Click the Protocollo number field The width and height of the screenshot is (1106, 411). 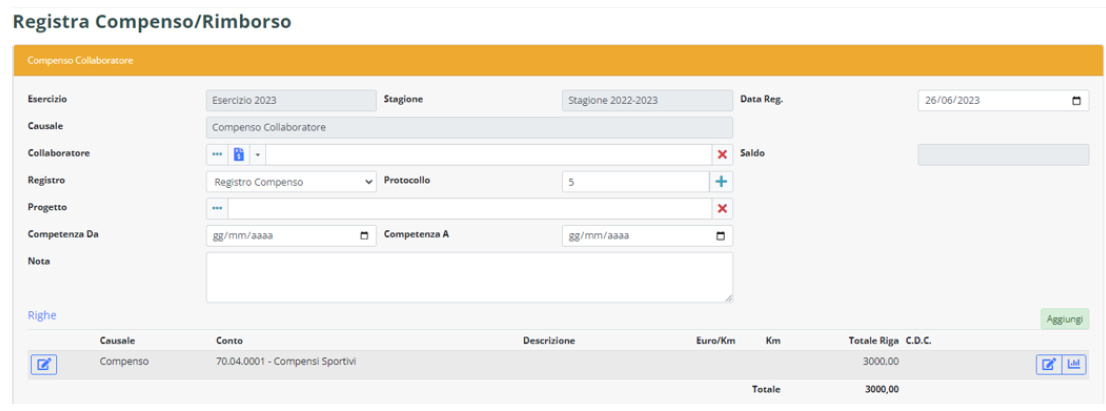pyautogui.click(x=635, y=182)
